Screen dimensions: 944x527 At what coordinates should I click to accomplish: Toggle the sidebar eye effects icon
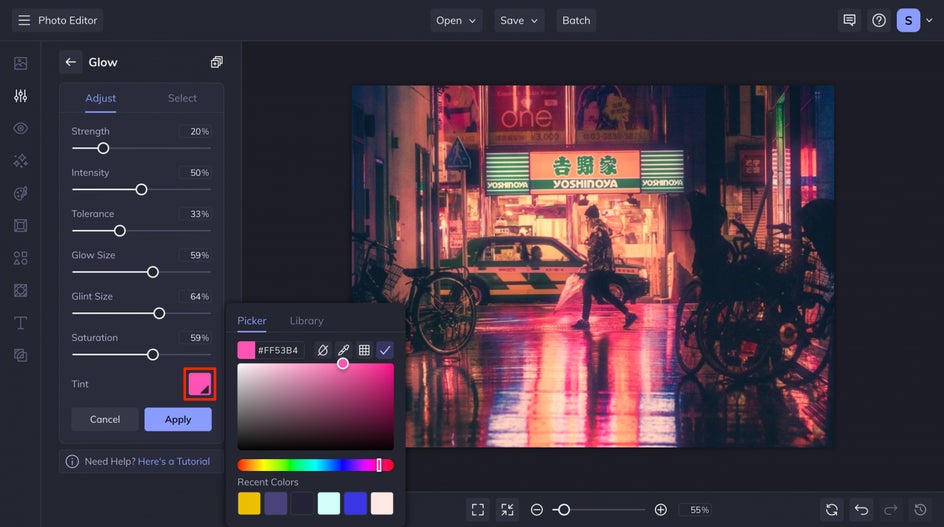20,128
